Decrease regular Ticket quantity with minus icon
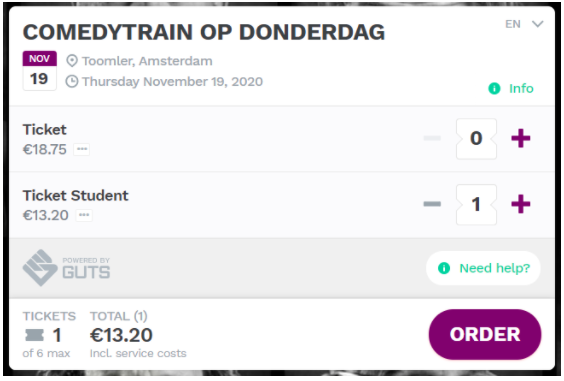This screenshot has height=381, width=564. pyautogui.click(x=432, y=138)
